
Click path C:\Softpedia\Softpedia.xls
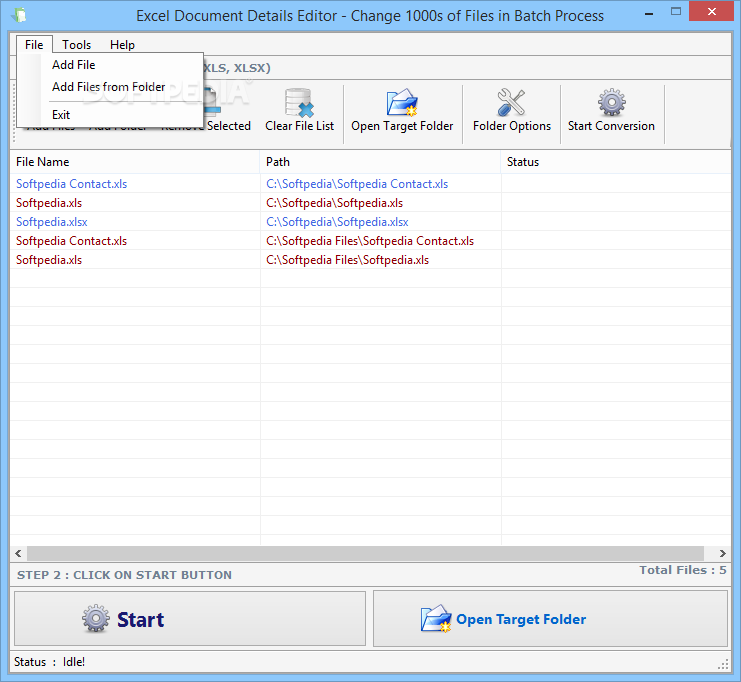[x=334, y=203]
